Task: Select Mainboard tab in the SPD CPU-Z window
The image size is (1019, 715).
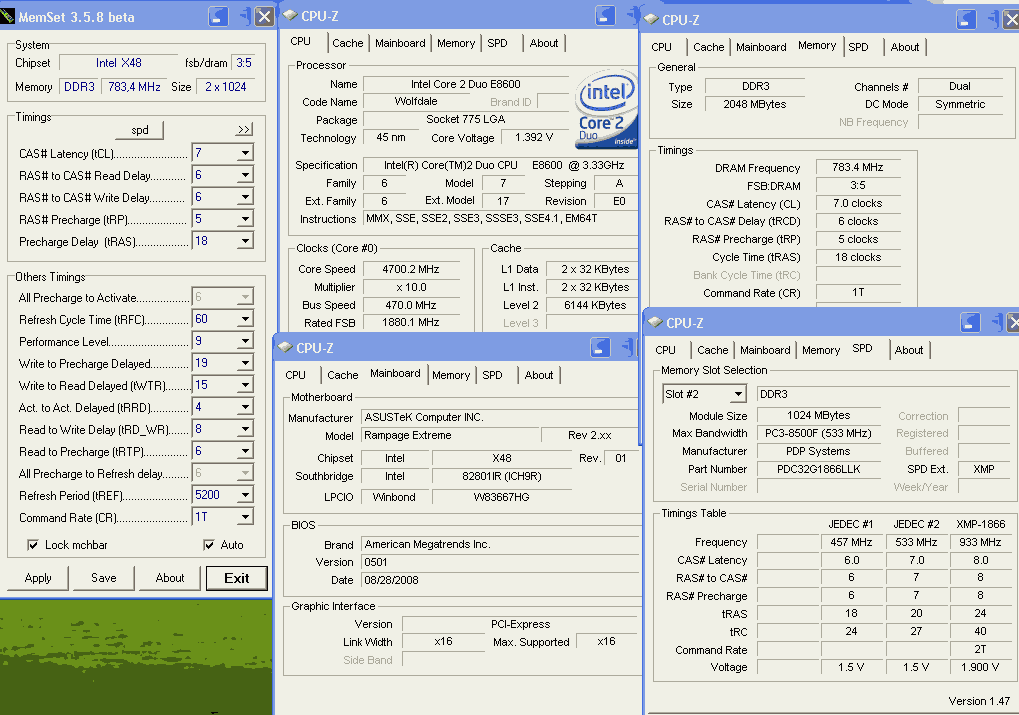Action: point(765,350)
